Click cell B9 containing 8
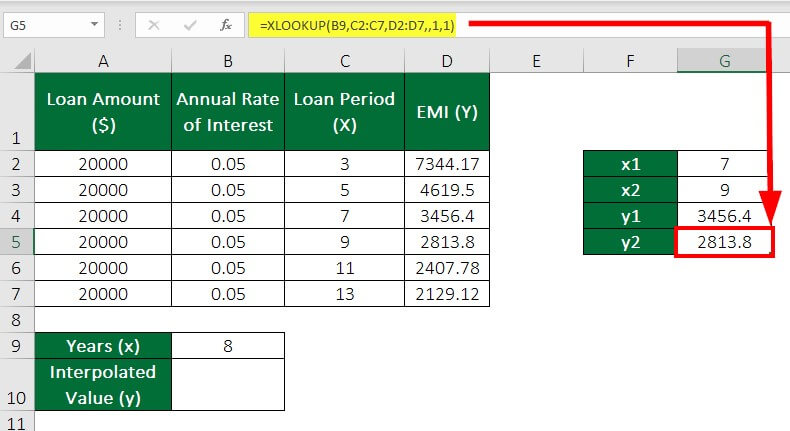The width and height of the screenshot is (790, 431). click(x=228, y=346)
